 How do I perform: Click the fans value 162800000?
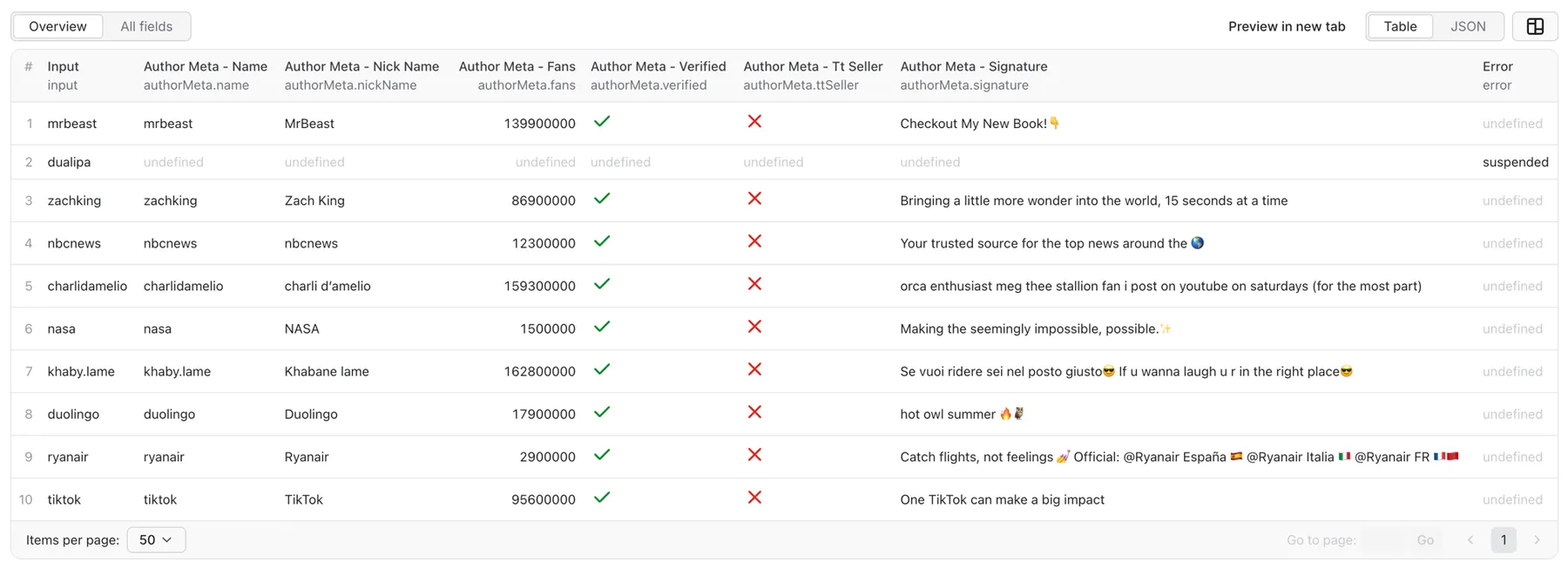tap(539, 371)
